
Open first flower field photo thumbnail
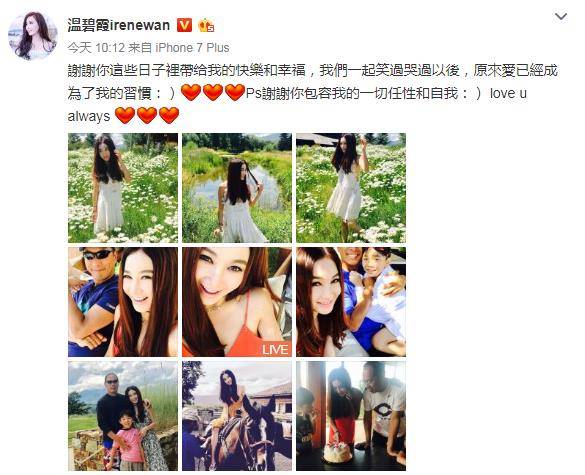click(123, 188)
